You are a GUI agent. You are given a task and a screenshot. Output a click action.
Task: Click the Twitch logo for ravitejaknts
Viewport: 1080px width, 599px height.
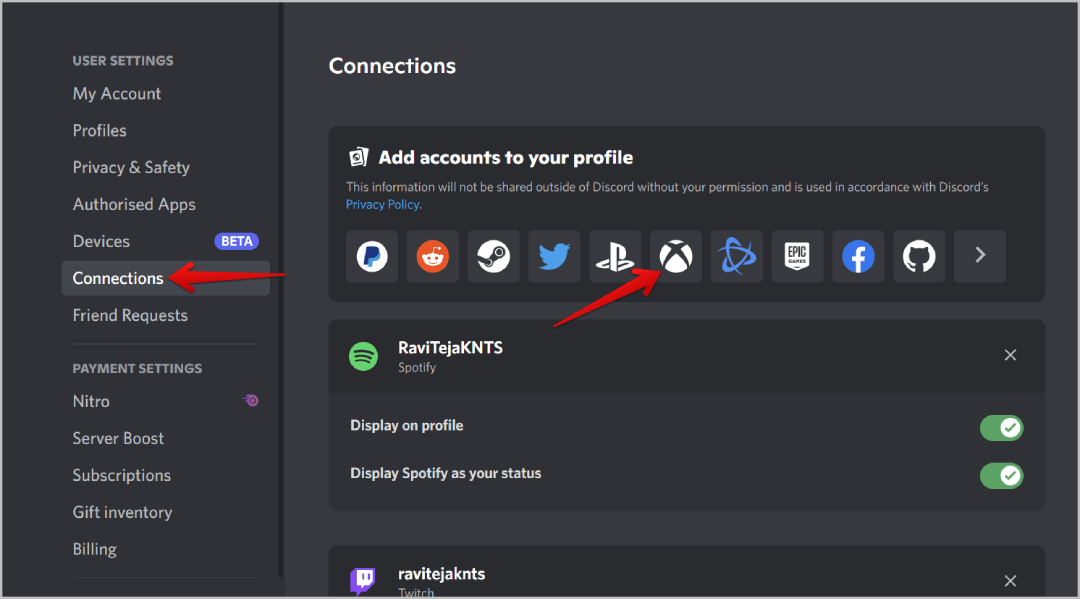click(363, 580)
